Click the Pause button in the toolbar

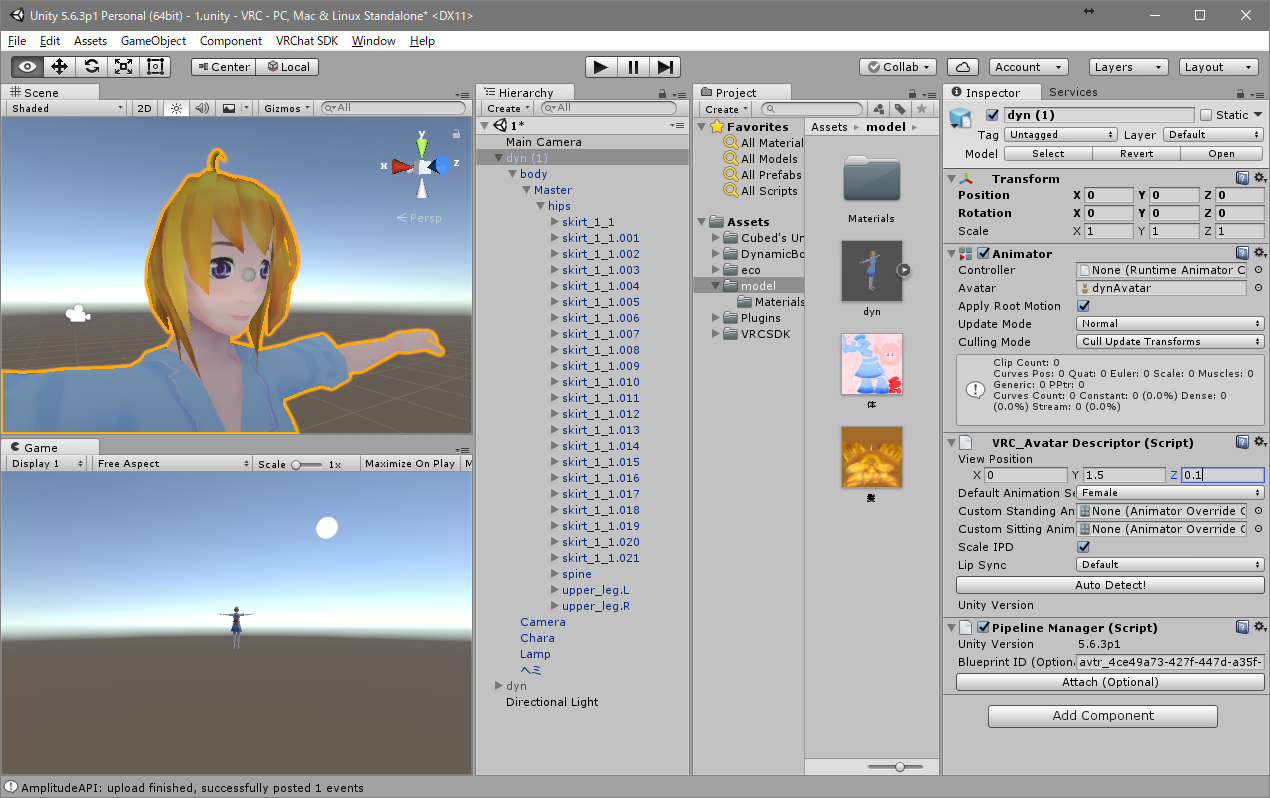pos(632,67)
